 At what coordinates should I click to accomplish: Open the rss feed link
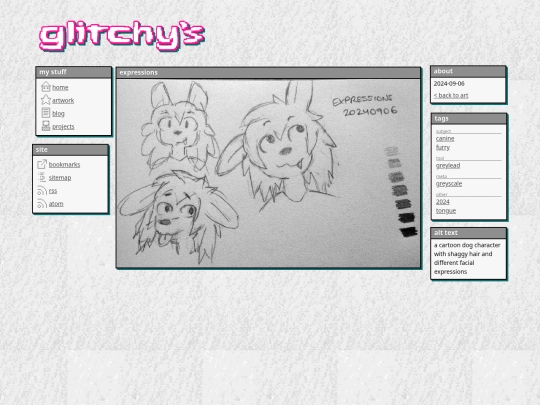(x=53, y=191)
